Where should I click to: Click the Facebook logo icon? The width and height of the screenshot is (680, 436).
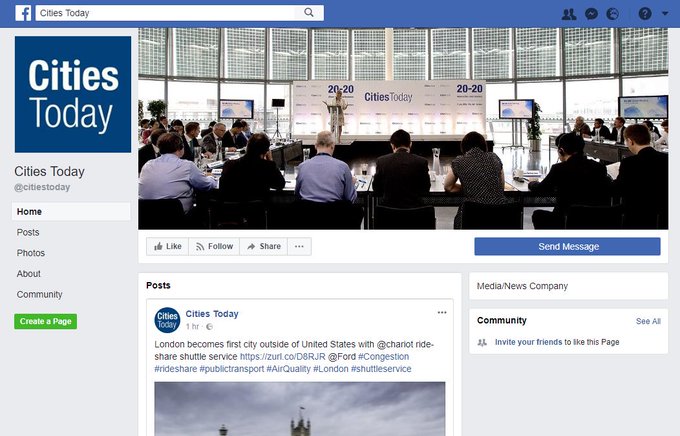[x=23, y=13]
